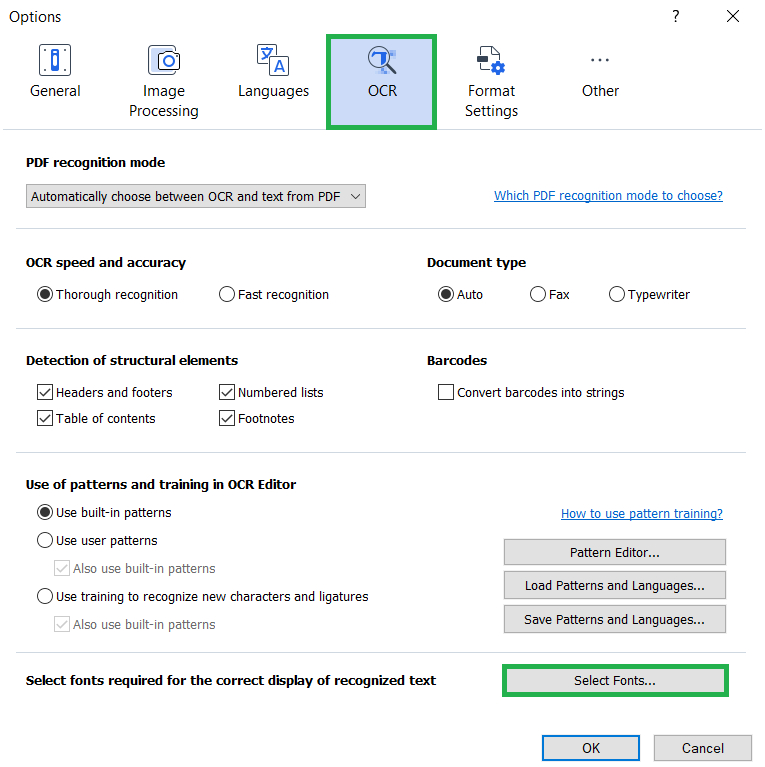Open the Pattern Editor button
Screen dimensions: 765x767
point(615,552)
